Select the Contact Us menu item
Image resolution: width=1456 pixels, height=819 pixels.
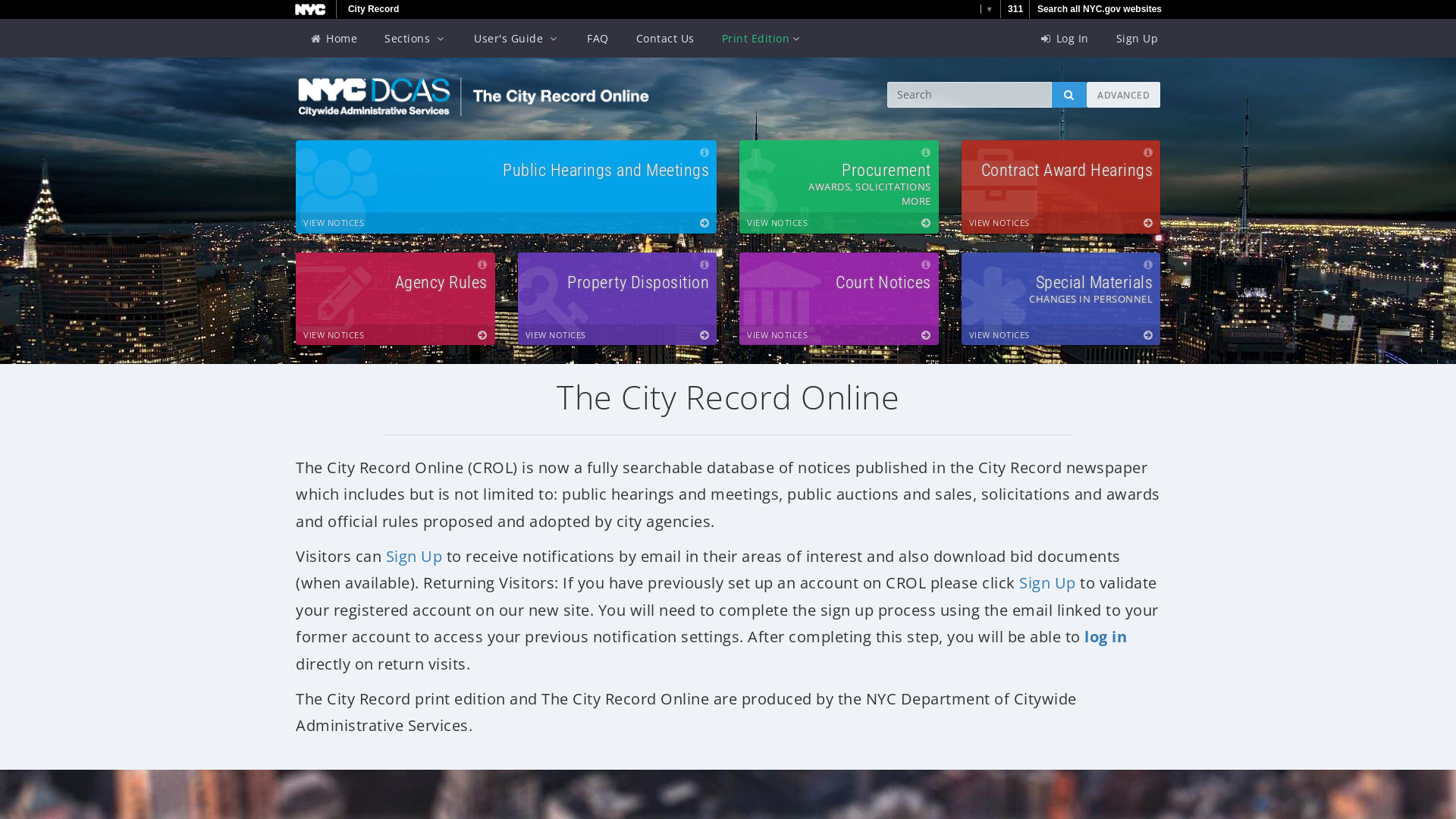tap(665, 38)
